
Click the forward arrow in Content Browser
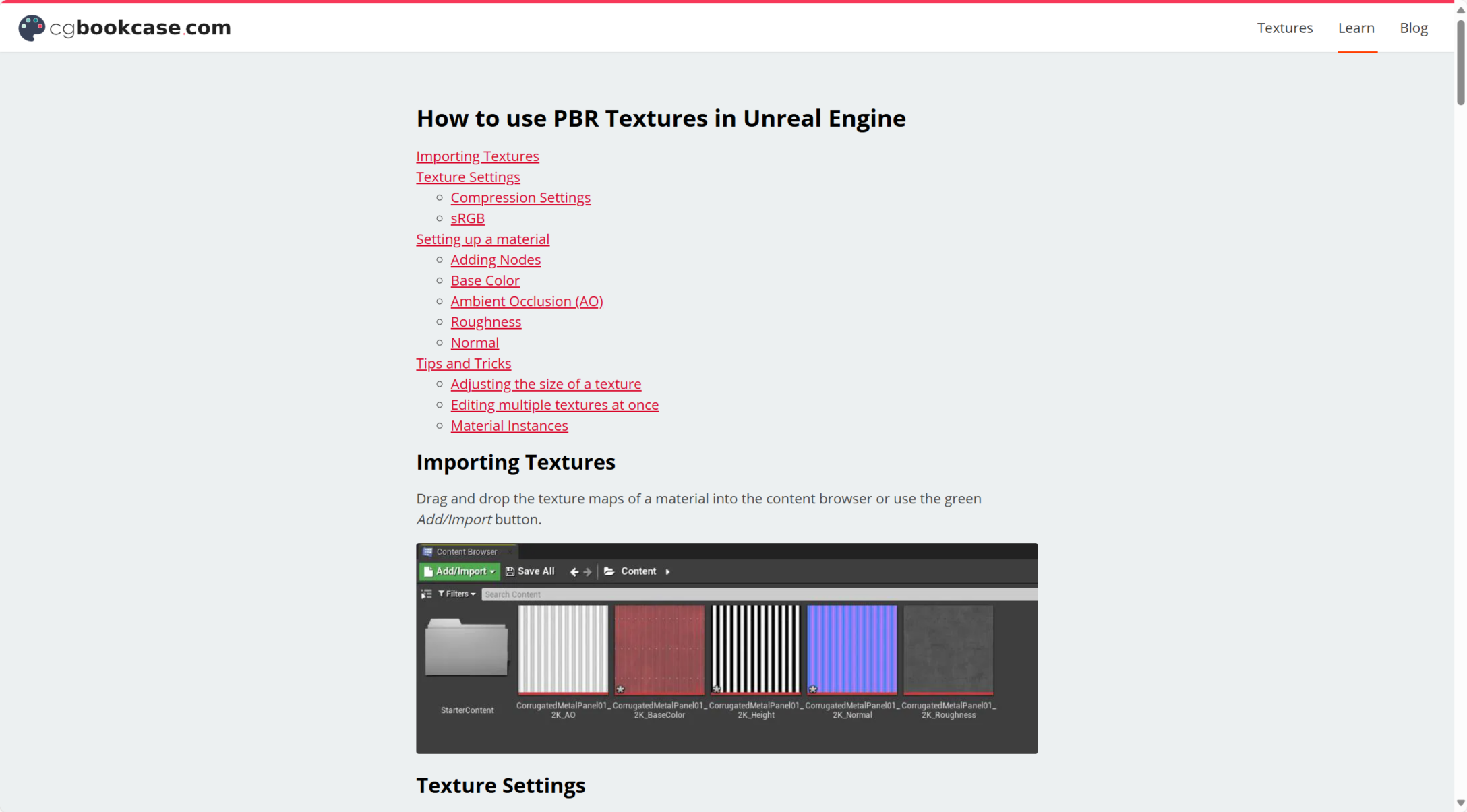click(x=588, y=572)
